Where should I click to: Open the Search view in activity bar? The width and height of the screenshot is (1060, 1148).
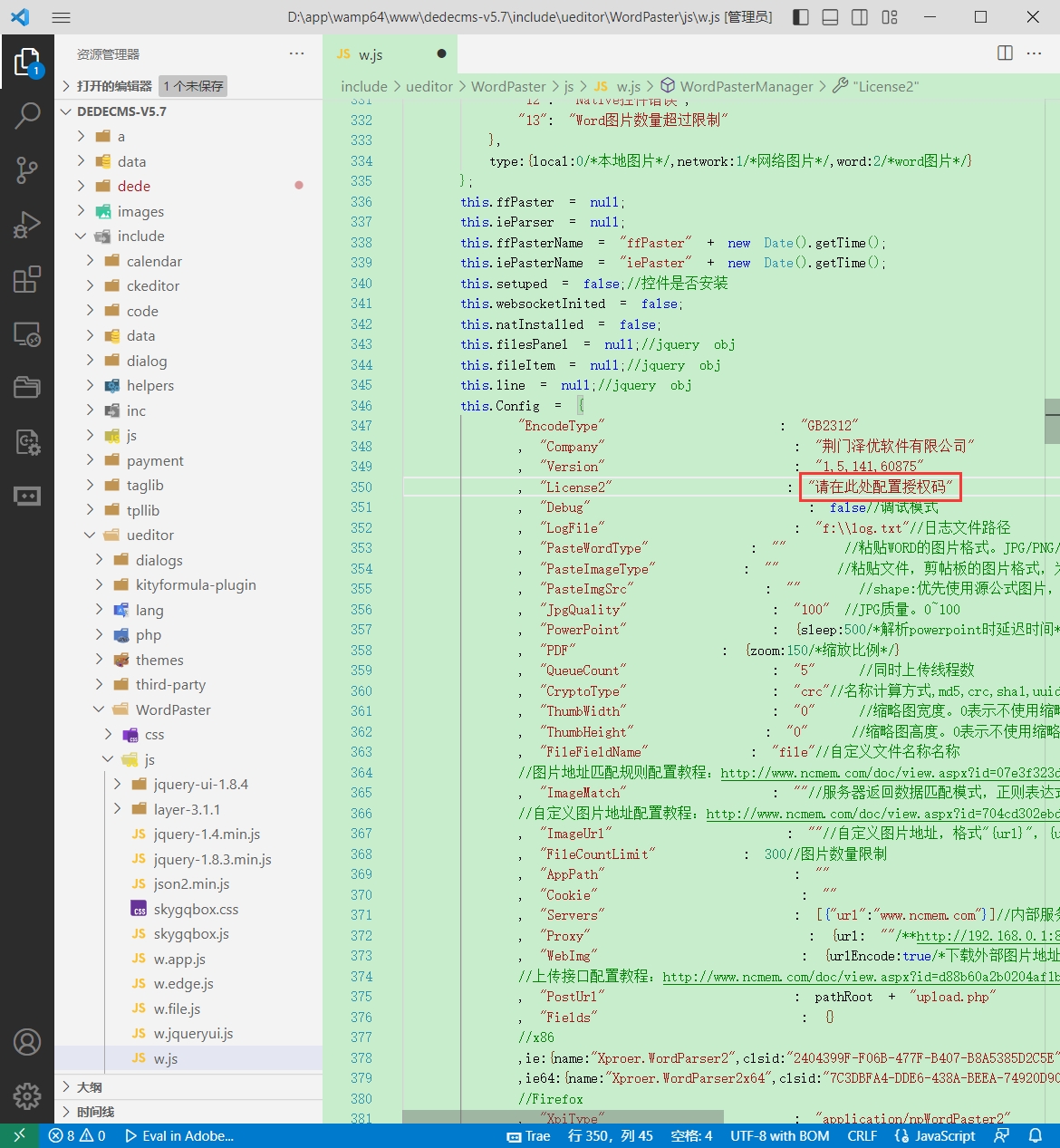[x=27, y=115]
